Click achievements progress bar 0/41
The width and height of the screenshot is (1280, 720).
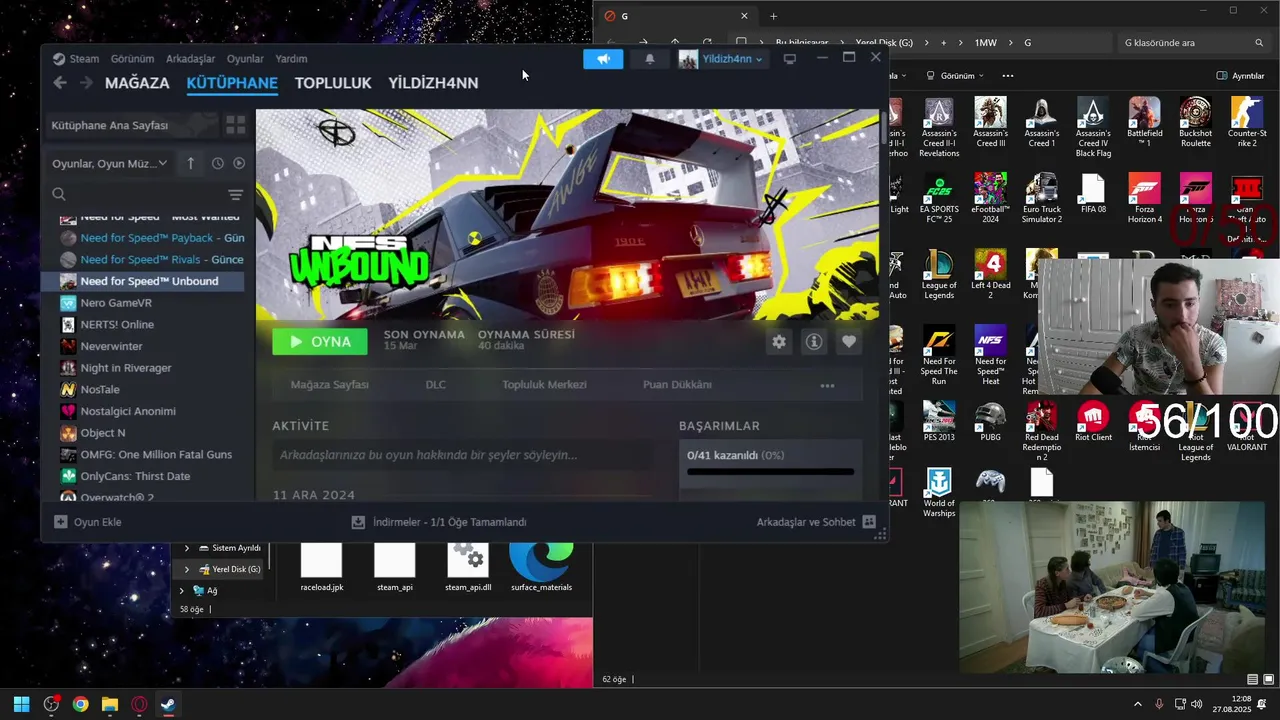click(x=770, y=471)
